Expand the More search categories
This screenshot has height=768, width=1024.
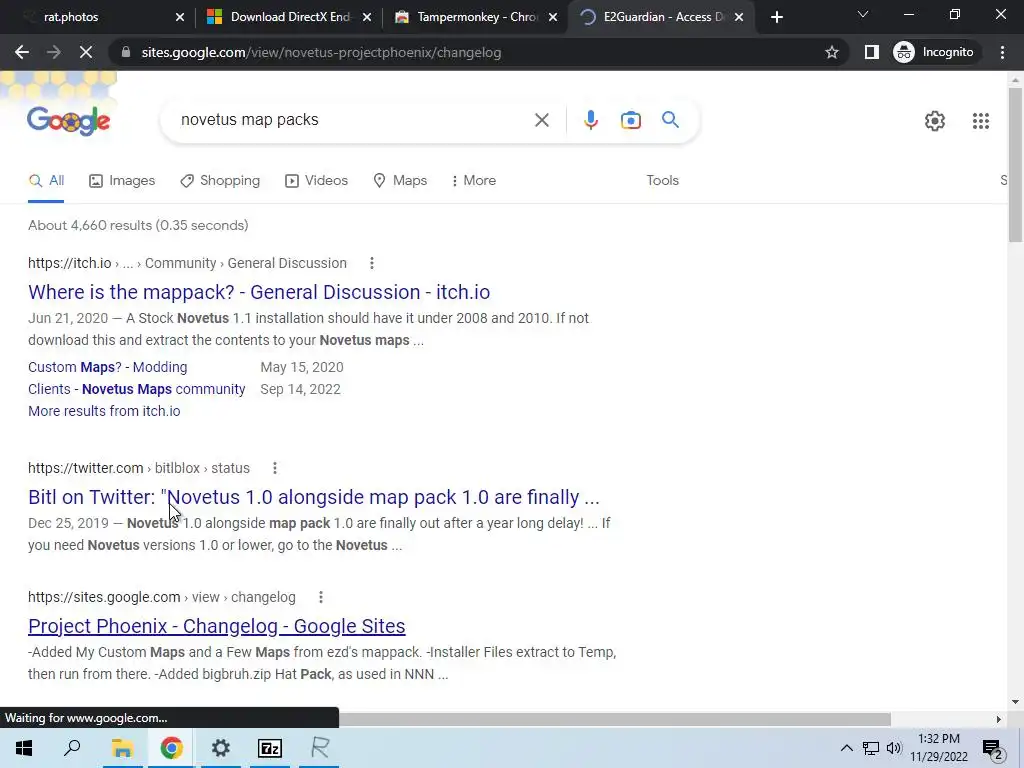[473, 181]
